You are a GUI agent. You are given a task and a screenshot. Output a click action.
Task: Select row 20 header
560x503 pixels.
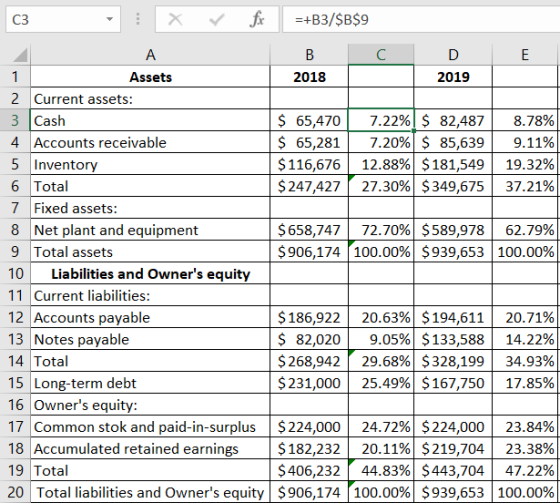(15, 492)
